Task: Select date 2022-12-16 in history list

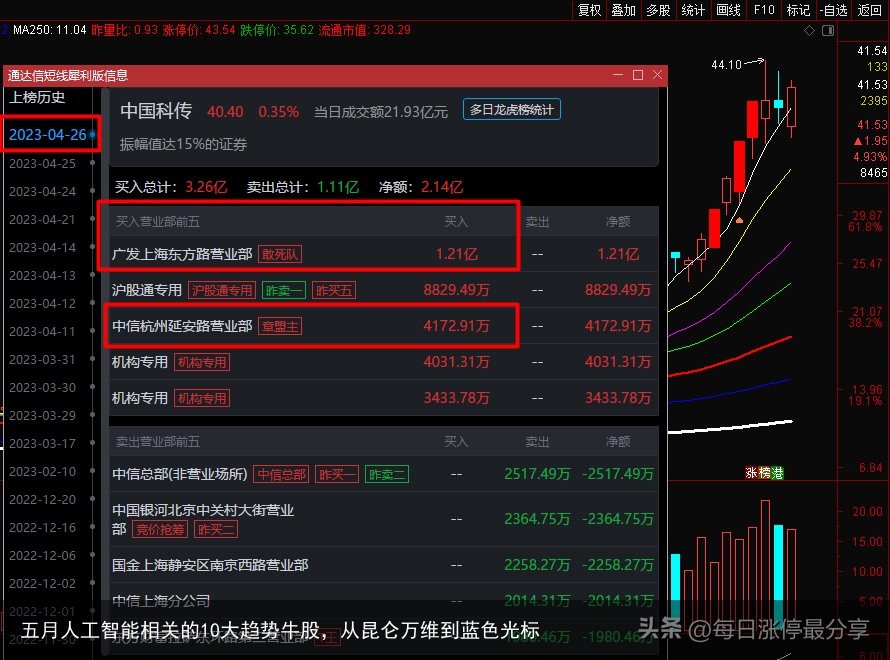Action: point(43,528)
